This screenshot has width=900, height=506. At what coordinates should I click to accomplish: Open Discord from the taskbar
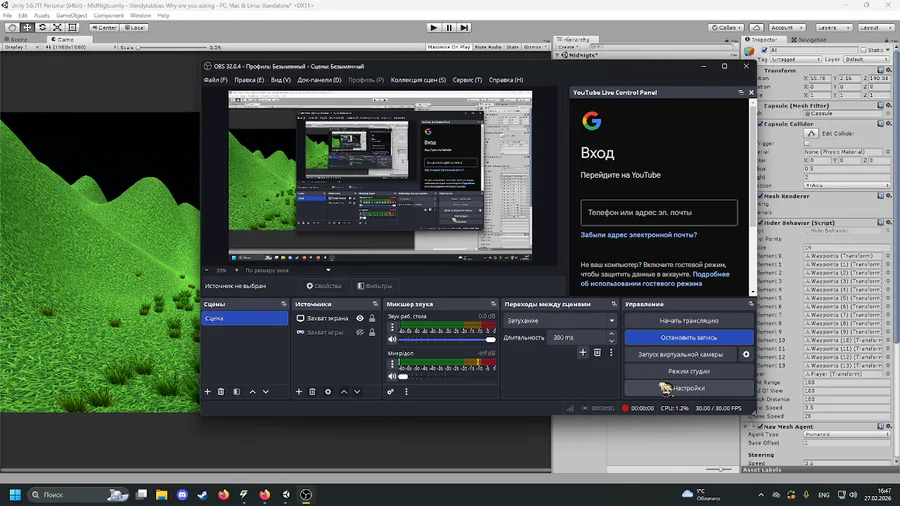point(182,494)
